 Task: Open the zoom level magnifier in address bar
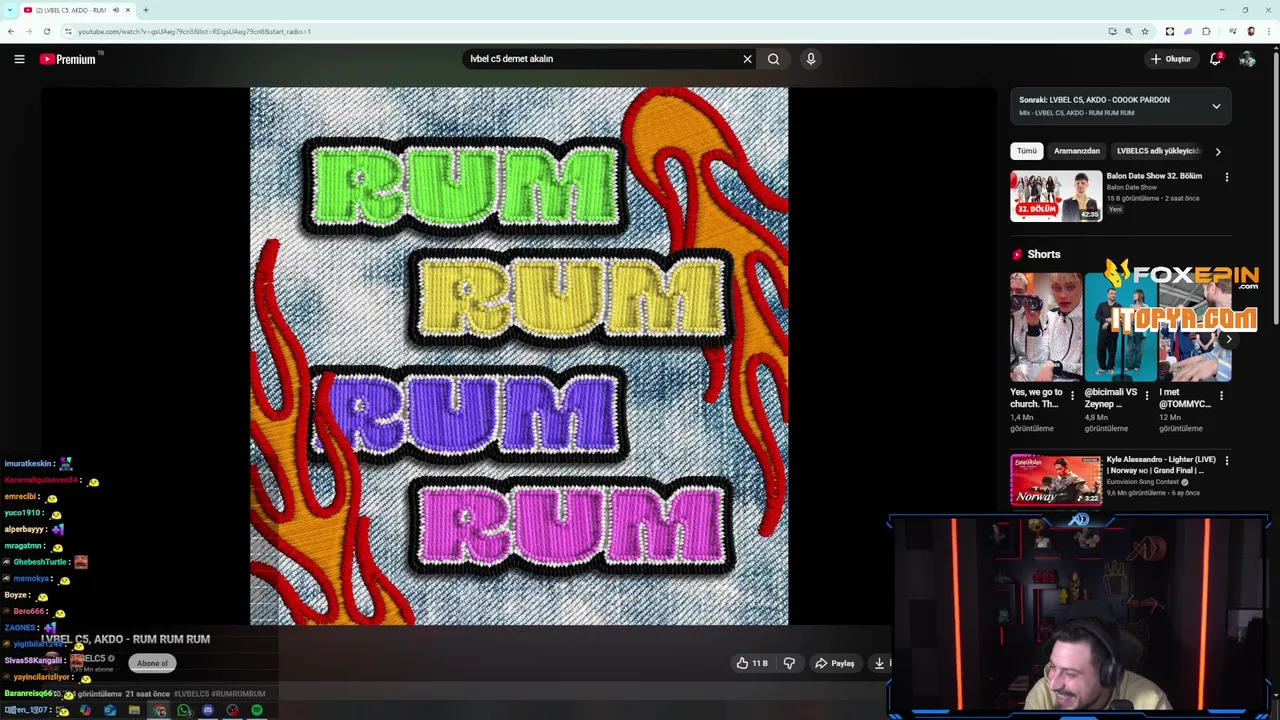tap(1129, 31)
